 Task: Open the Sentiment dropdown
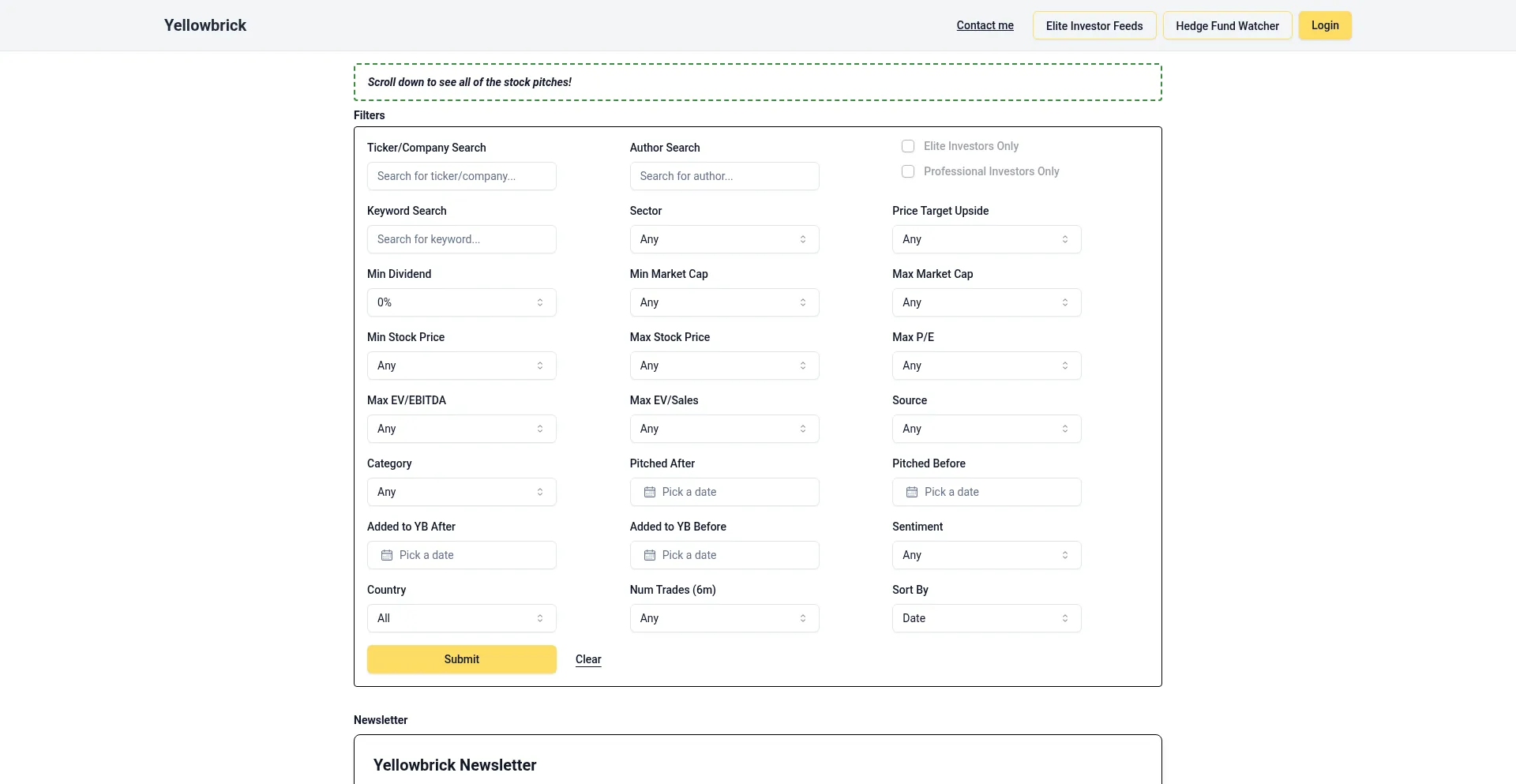(986, 555)
